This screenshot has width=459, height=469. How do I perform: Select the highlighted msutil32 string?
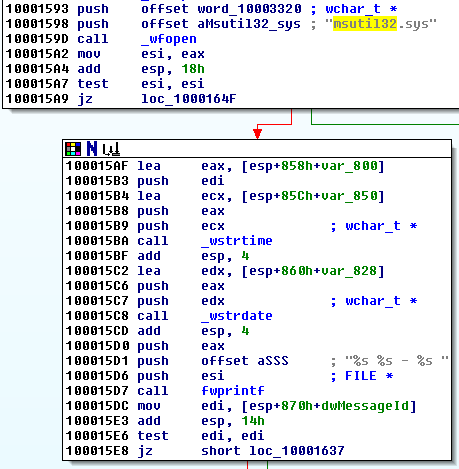(365, 24)
